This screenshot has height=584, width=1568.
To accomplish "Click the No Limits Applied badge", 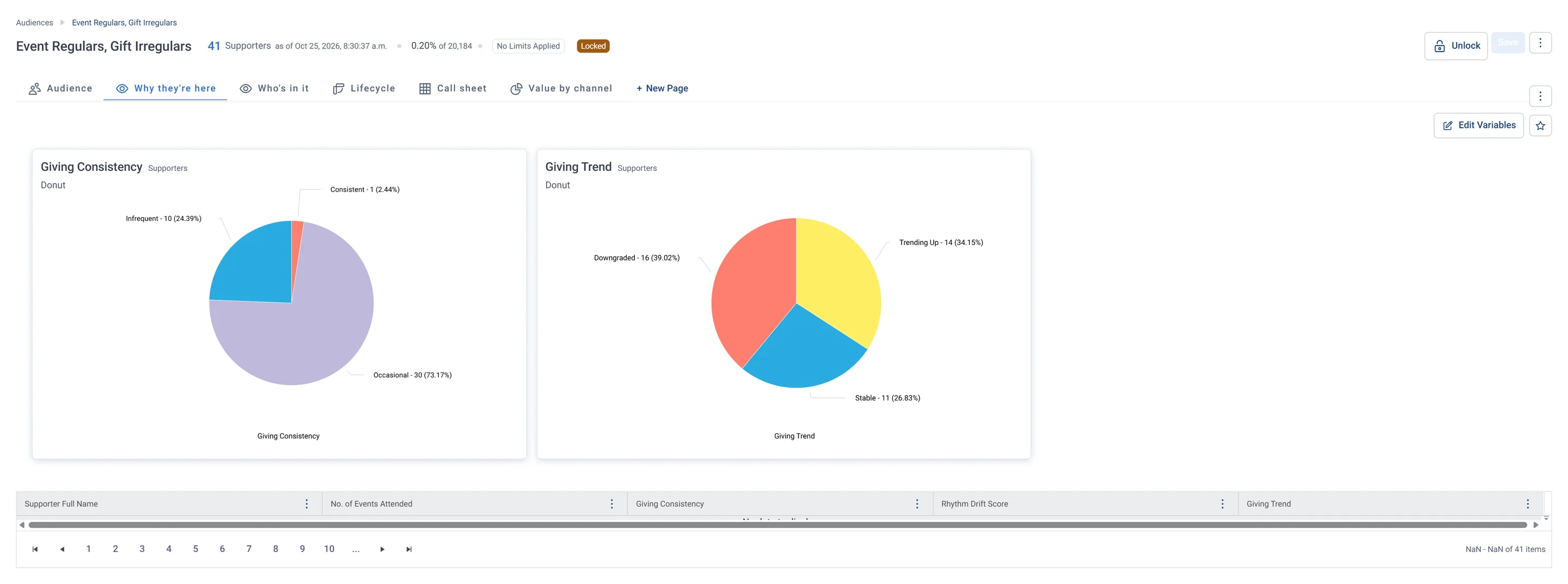I will [528, 46].
